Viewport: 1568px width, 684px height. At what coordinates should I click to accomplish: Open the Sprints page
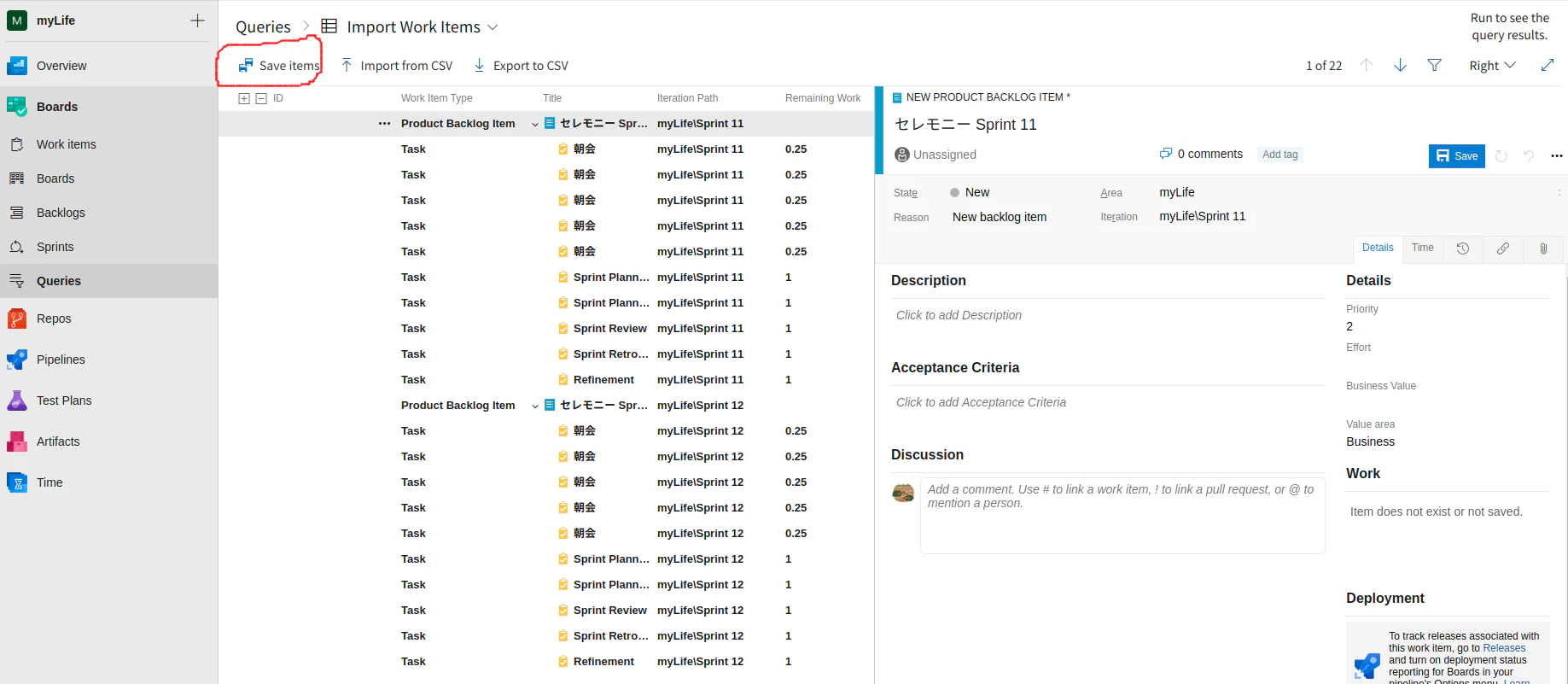click(55, 247)
